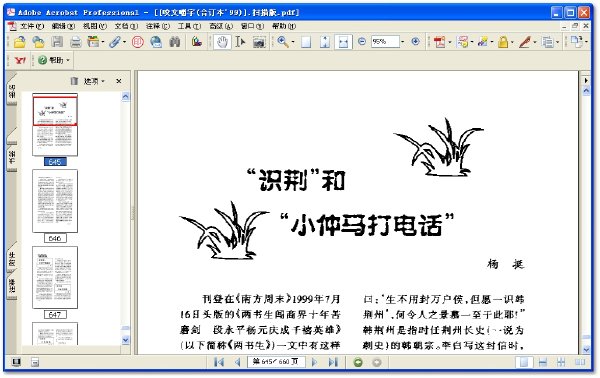Open the 窗口 (Window) menu

tap(252, 26)
